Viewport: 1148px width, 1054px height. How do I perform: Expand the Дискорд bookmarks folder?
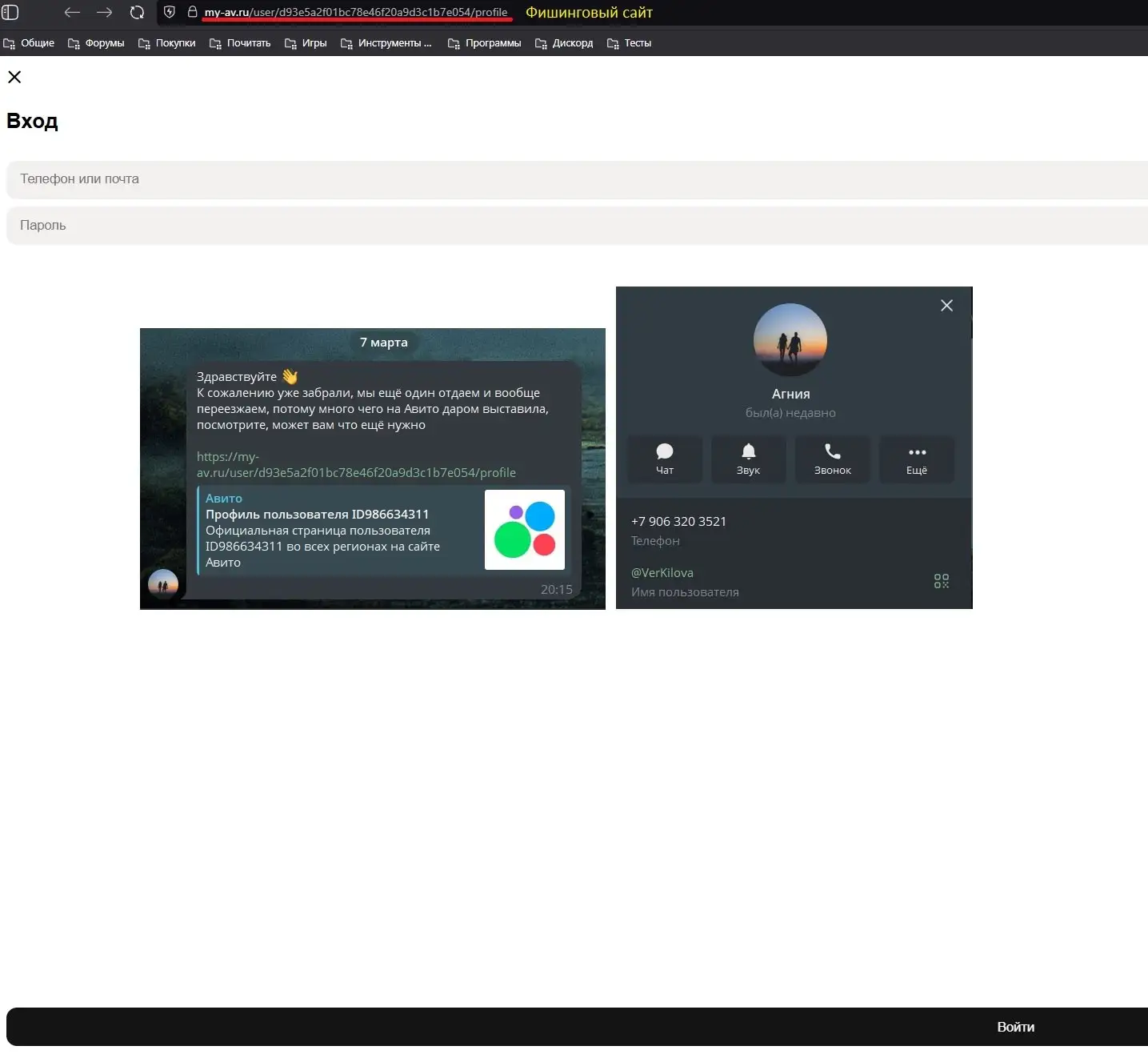[x=564, y=43]
